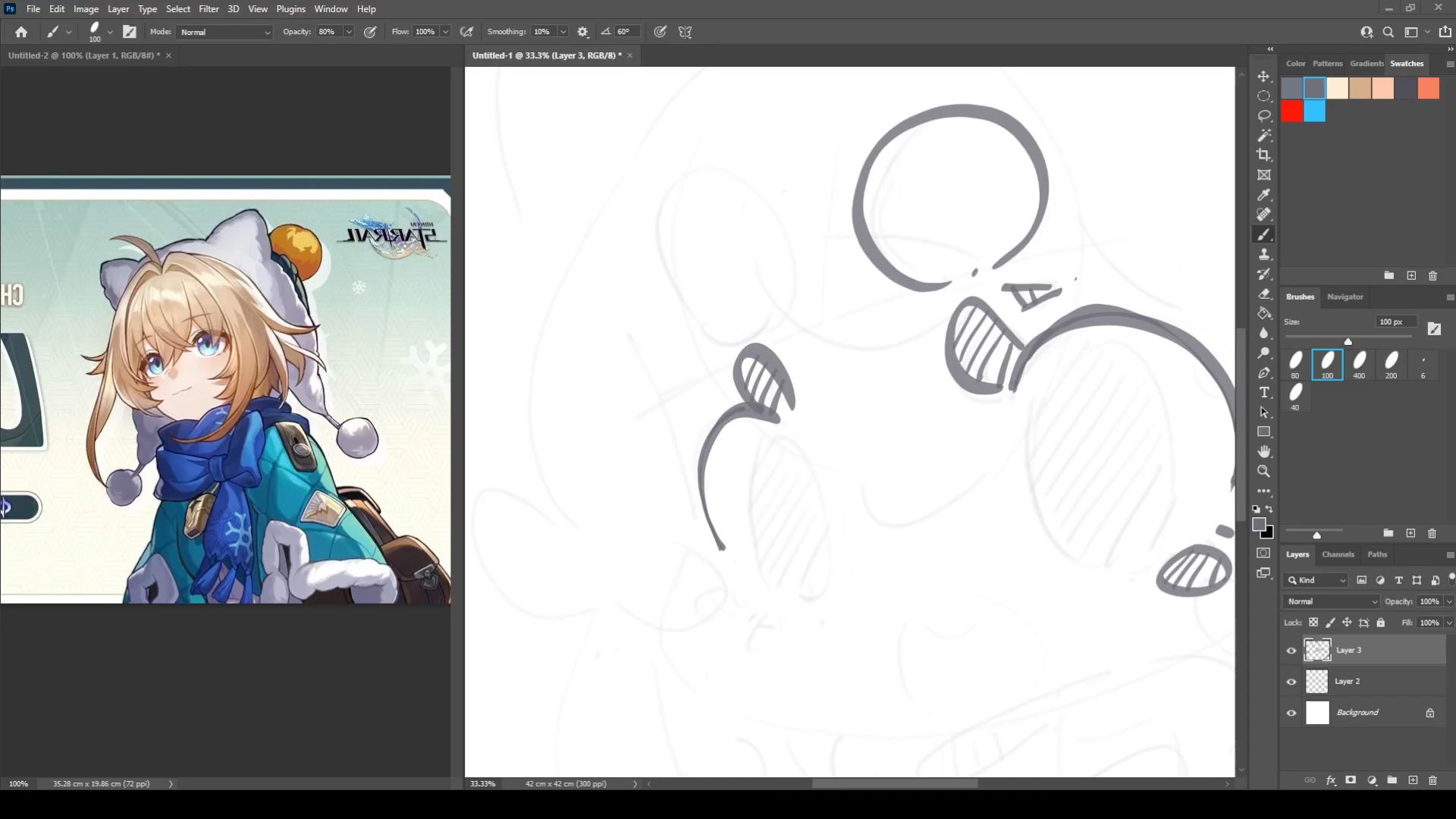Delete layer with Layers panel trash icon
Viewport: 1456px width, 819px height.
tap(1432, 780)
